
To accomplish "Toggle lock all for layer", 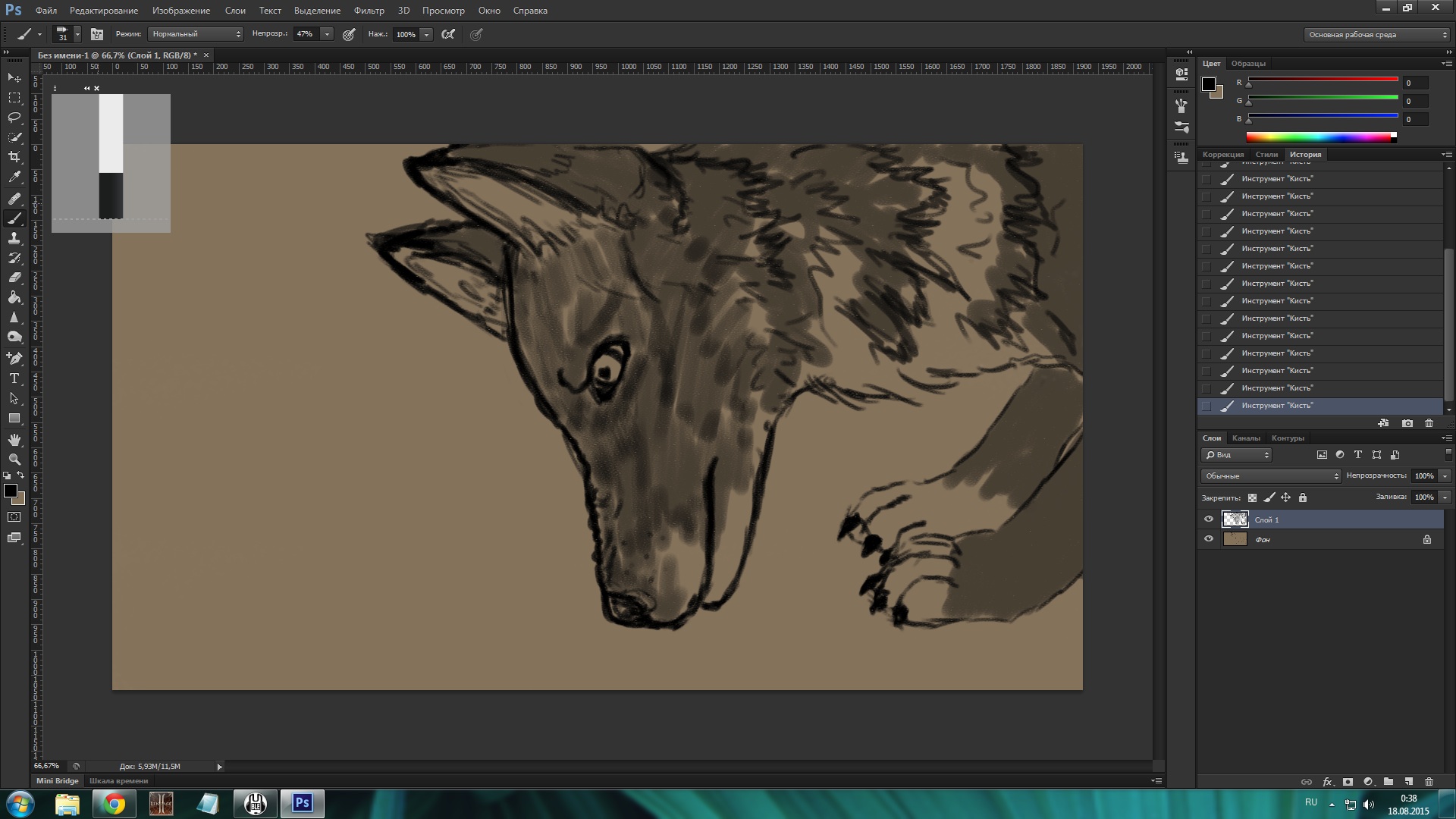I will point(1303,497).
